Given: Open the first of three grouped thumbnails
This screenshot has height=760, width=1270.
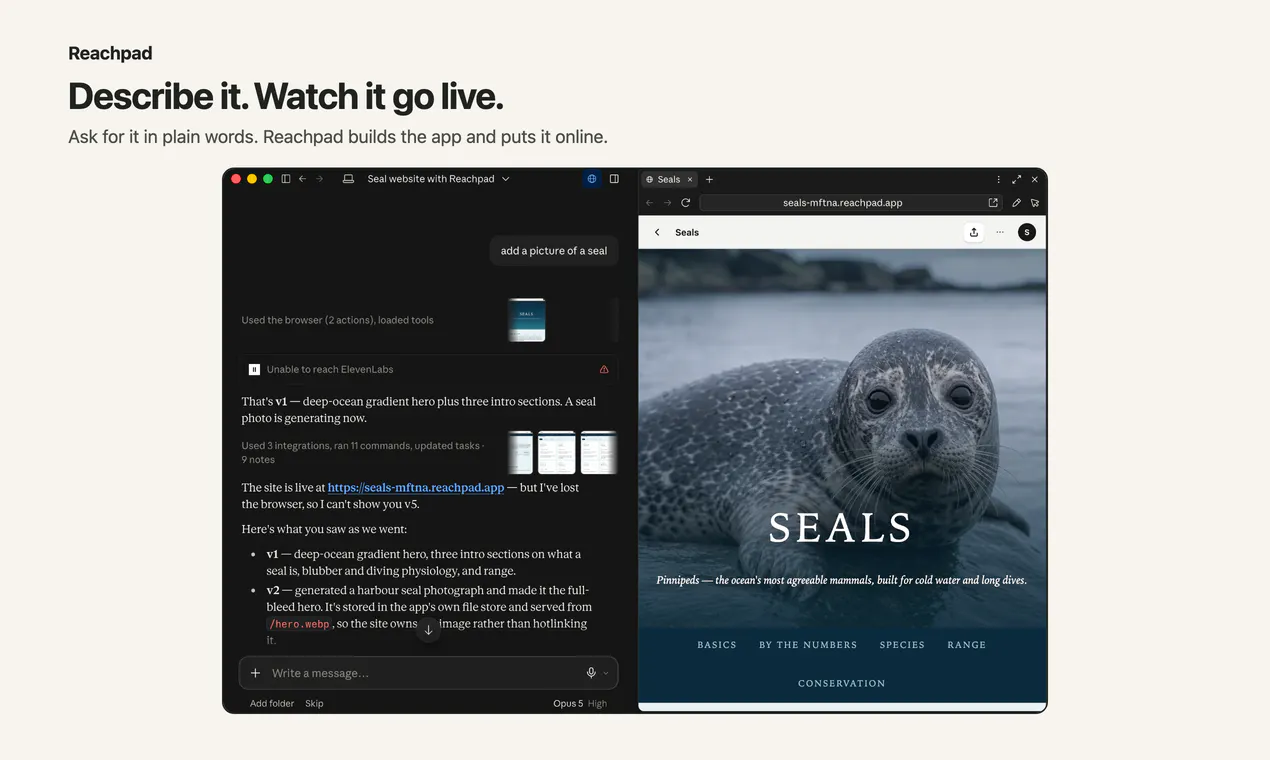Looking at the screenshot, I should 521,452.
